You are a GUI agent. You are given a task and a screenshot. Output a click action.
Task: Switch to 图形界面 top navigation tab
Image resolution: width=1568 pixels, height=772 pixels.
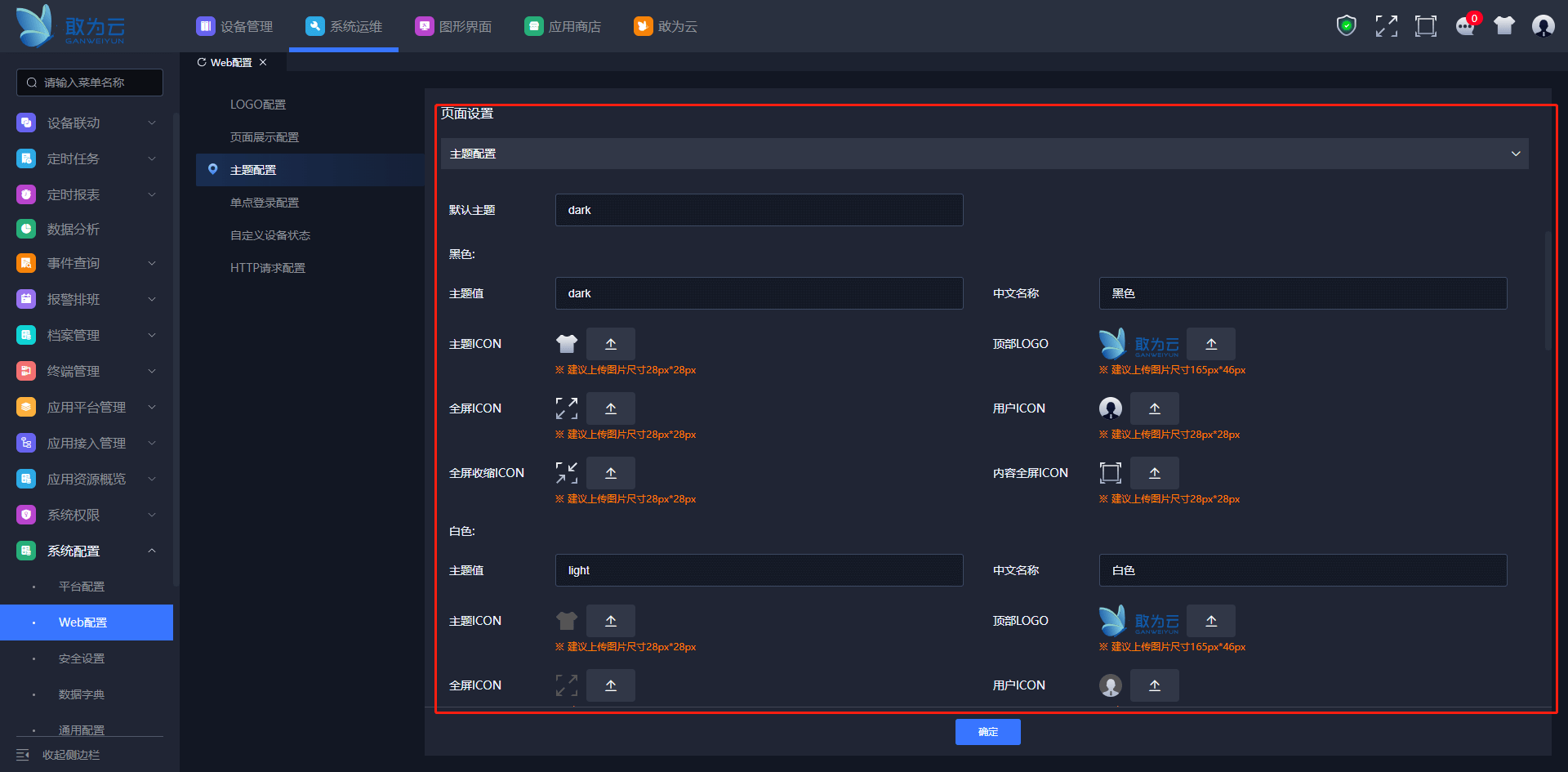click(453, 26)
